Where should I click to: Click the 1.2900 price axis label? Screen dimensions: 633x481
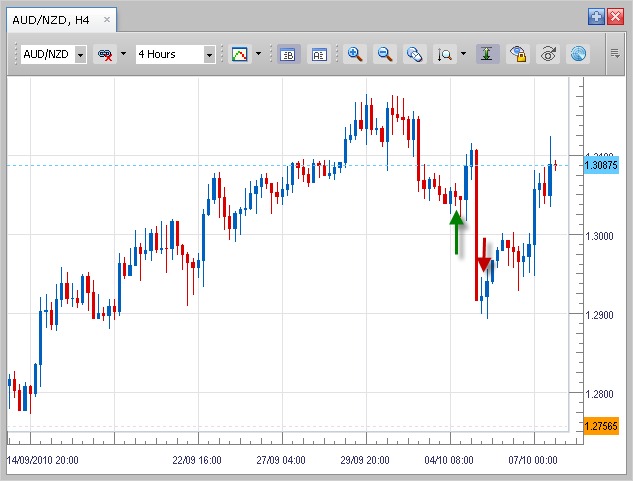[599, 315]
